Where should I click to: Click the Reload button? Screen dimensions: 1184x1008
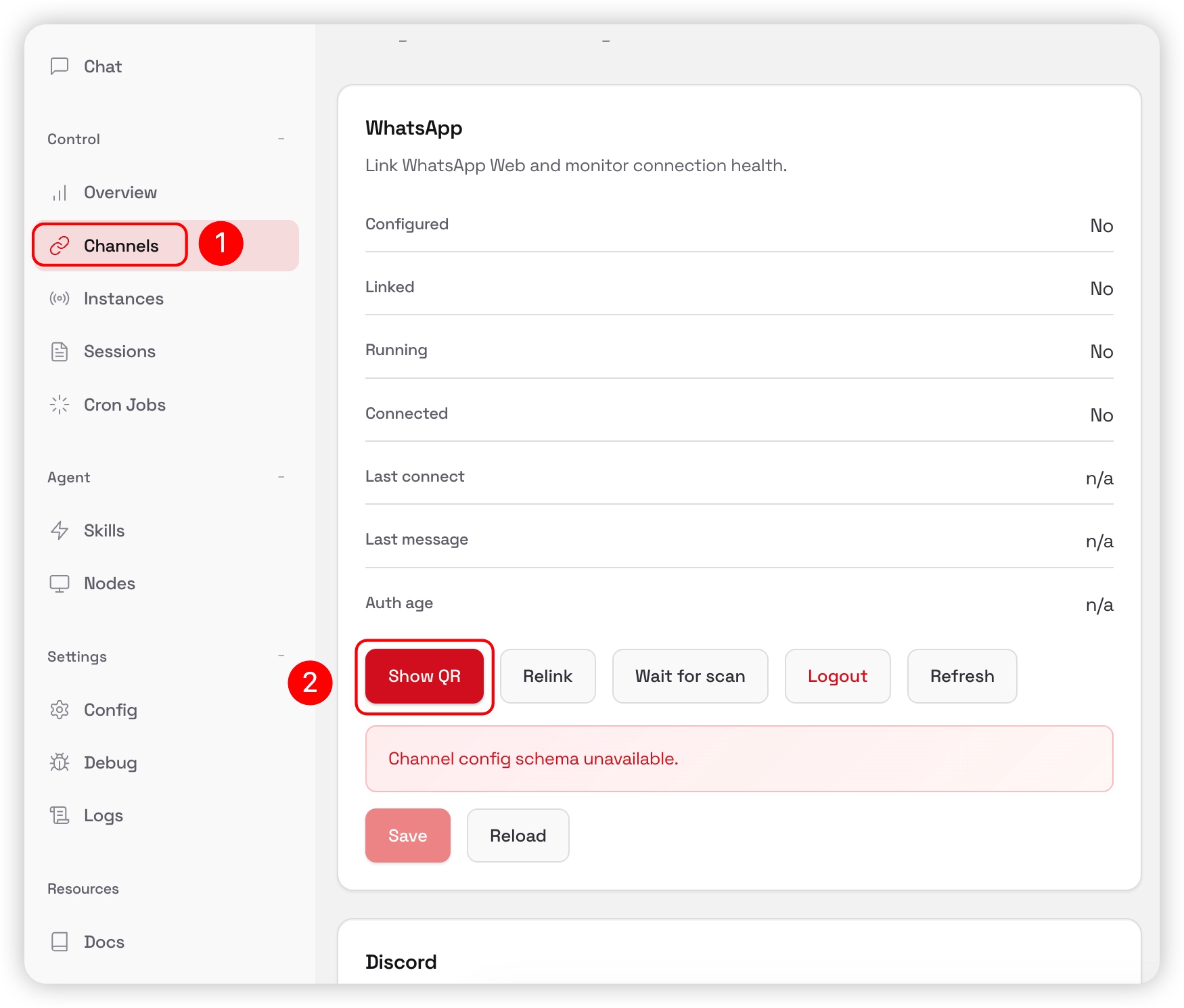pos(518,835)
